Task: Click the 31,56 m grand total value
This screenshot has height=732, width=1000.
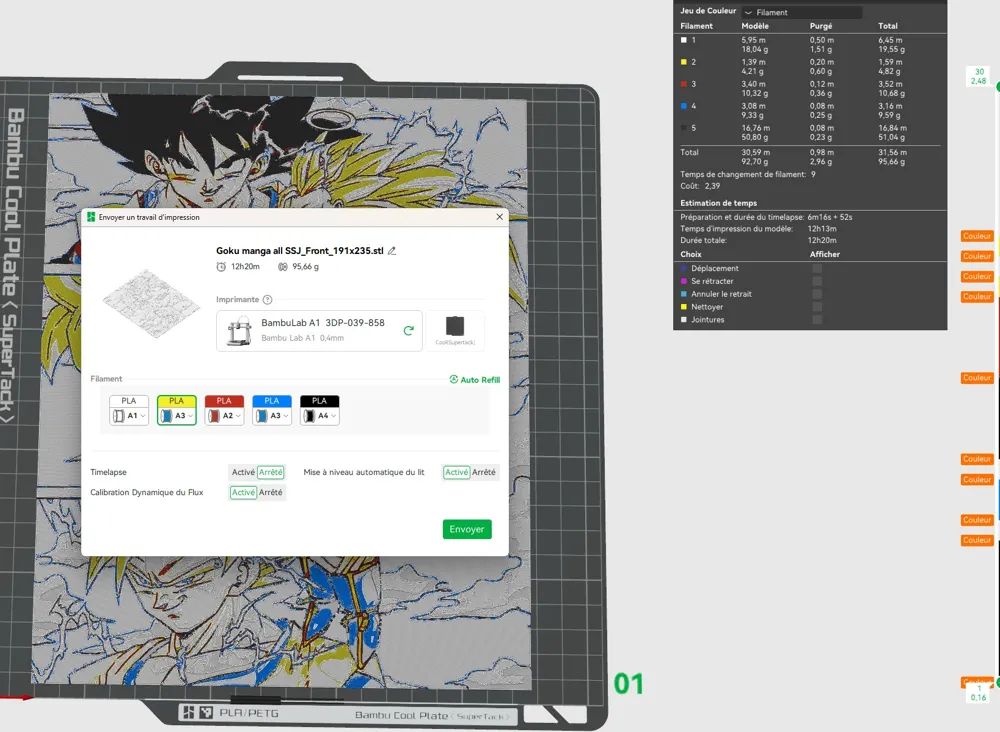Action: point(892,152)
